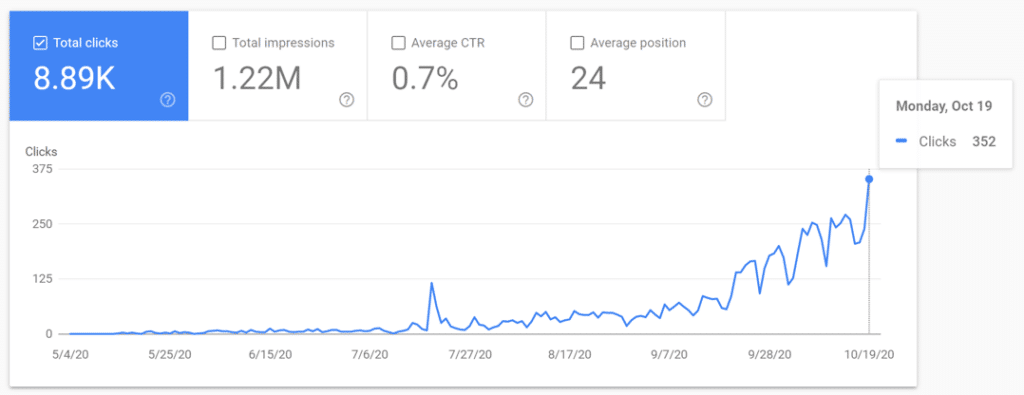Uncheck the Total clicks checkbox

(x=40, y=43)
